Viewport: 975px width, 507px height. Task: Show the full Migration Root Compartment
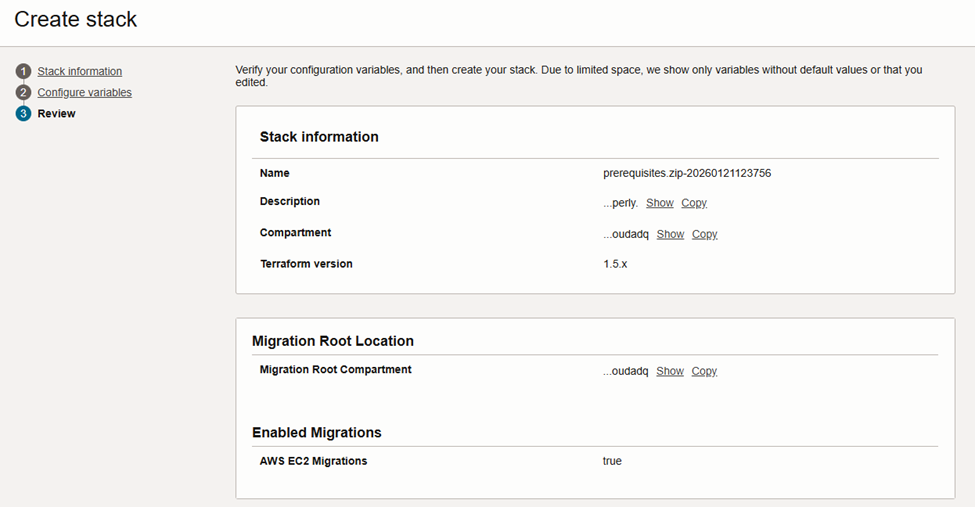pos(670,371)
